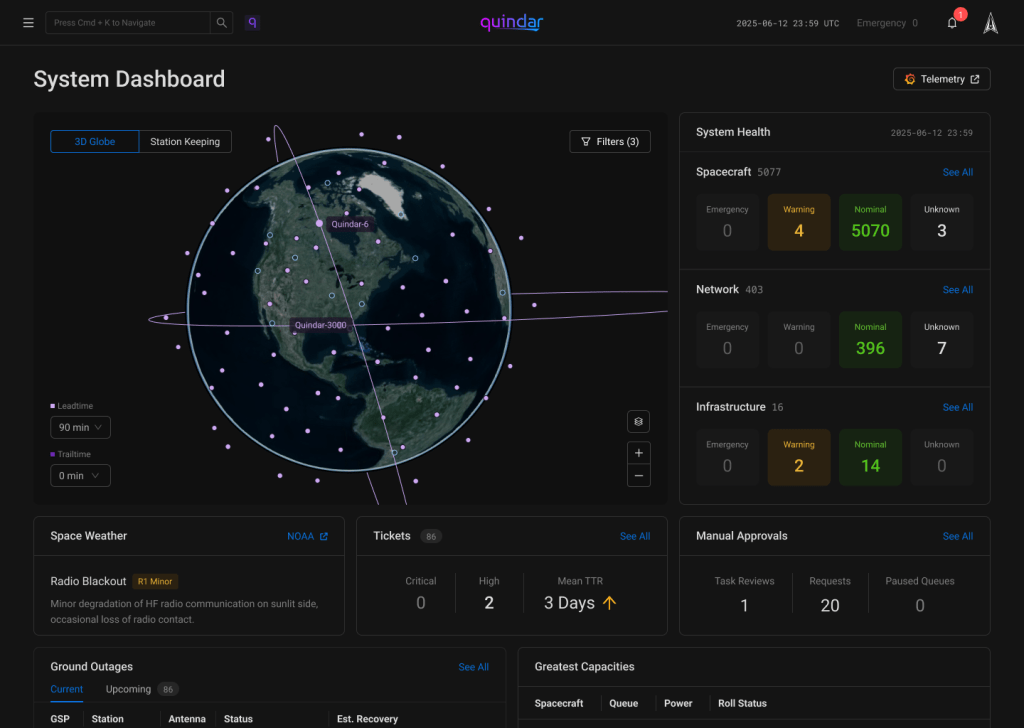Open the Filters (3) button
This screenshot has height=728, width=1024.
pyautogui.click(x=610, y=142)
